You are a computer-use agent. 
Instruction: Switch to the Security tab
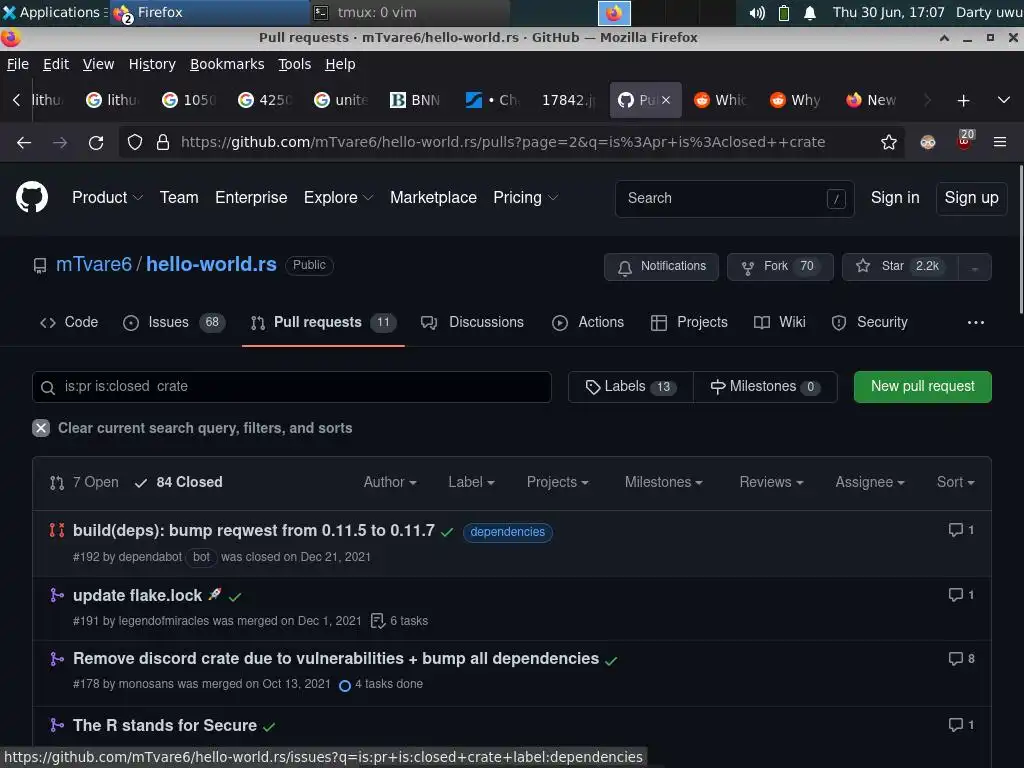[x=869, y=322]
